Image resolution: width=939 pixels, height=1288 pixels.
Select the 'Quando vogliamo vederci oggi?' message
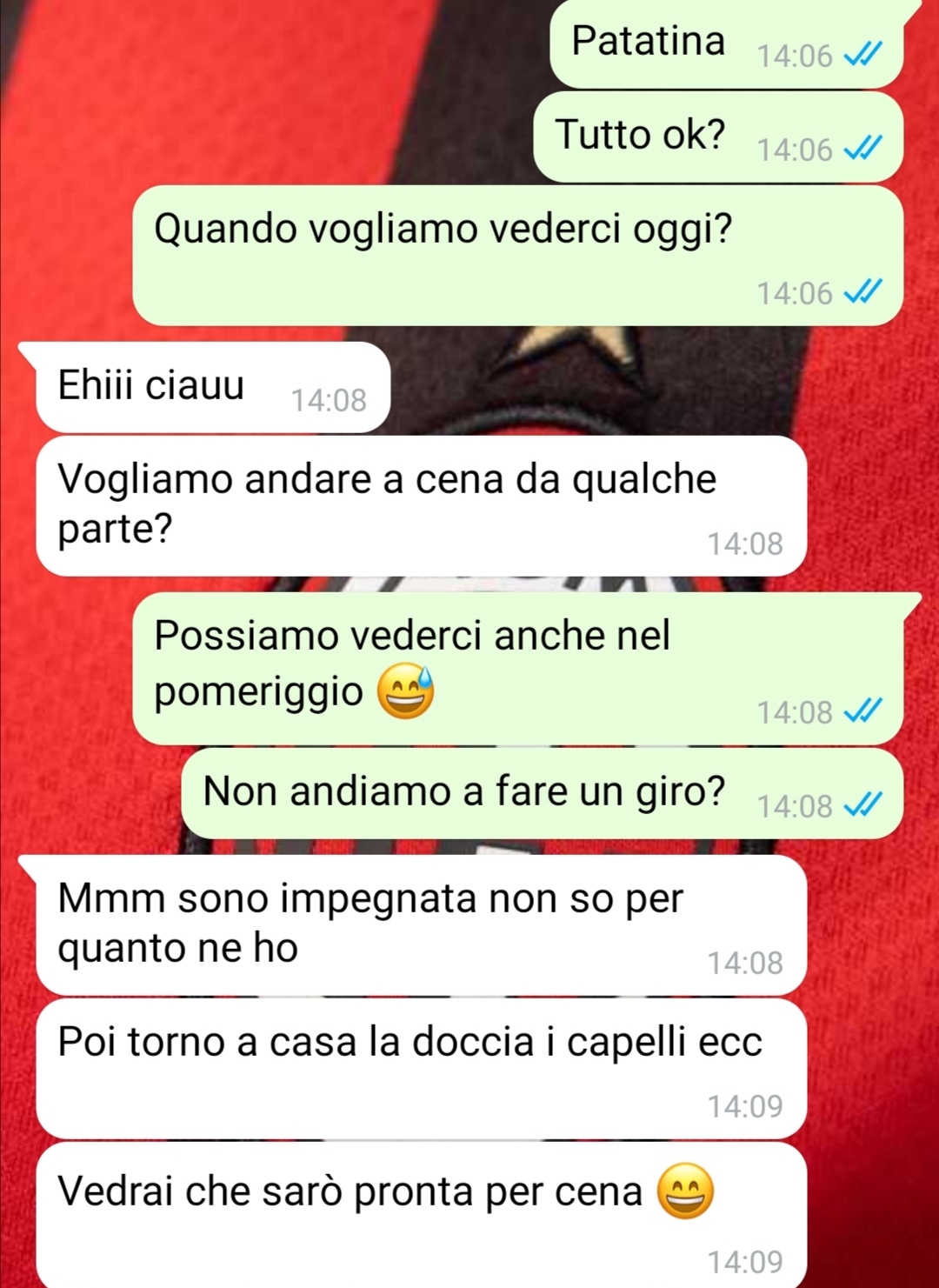(x=518, y=256)
